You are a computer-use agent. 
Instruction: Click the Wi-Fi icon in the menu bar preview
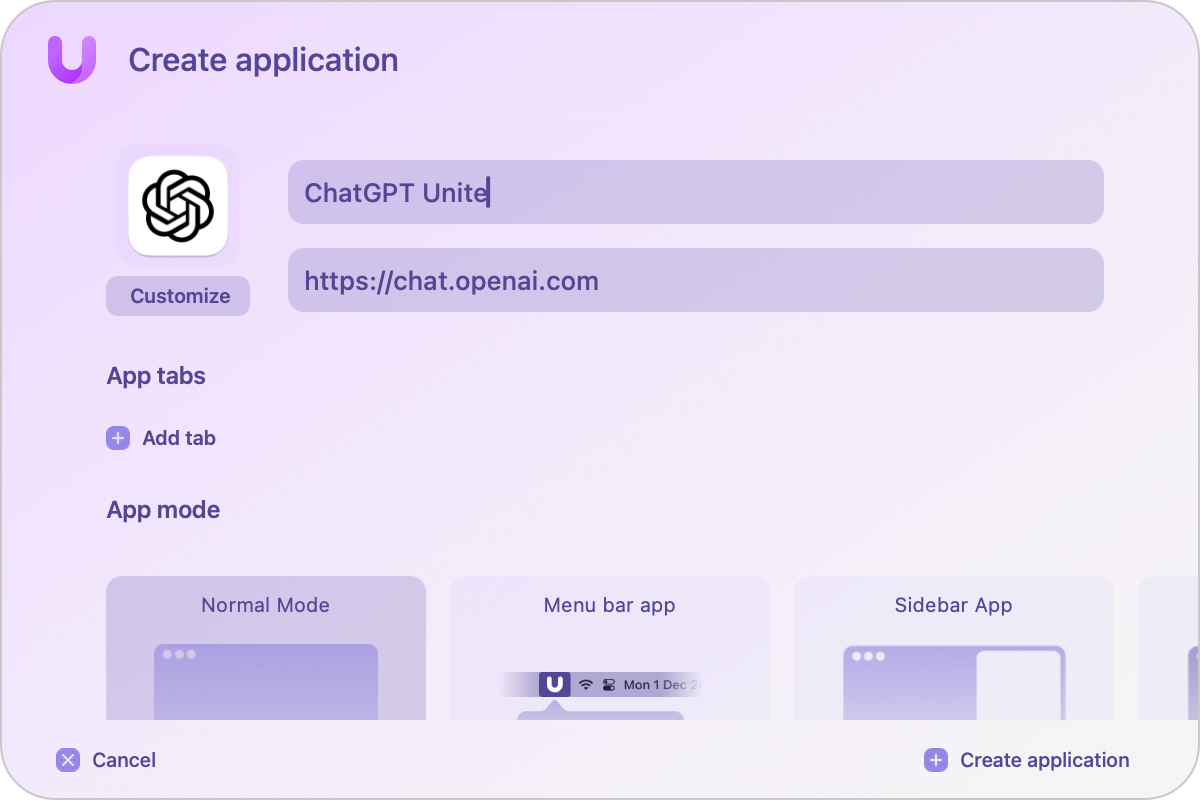[x=583, y=685]
